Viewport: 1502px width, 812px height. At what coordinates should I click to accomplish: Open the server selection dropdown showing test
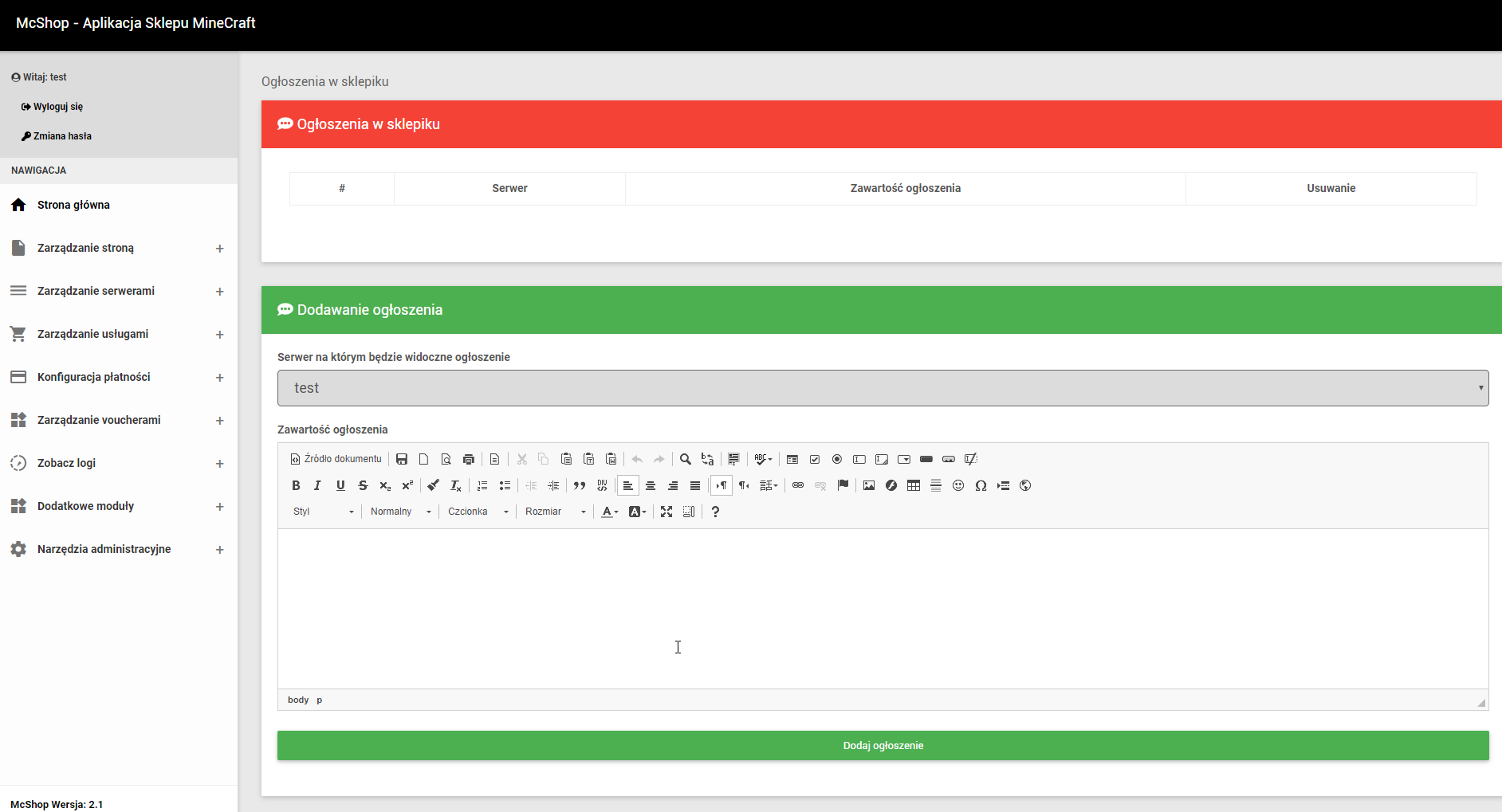pyautogui.click(x=883, y=388)
